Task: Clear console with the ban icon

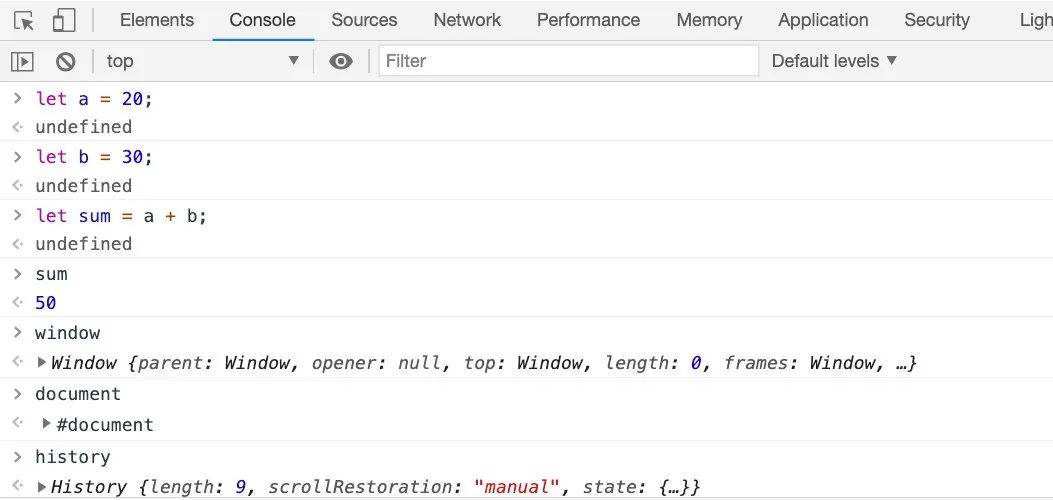Action: (x=65, y=62)
